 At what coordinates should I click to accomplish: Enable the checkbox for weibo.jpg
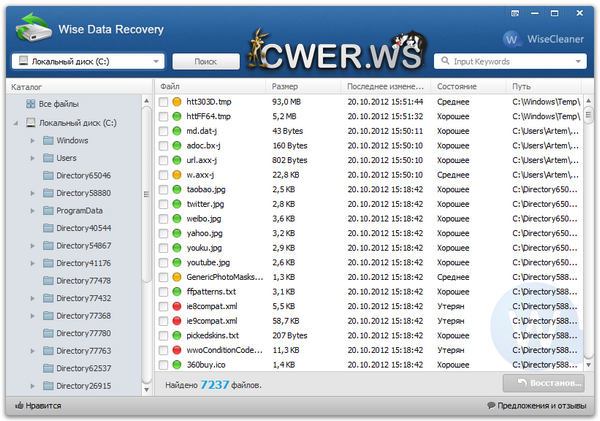[163, 219]
